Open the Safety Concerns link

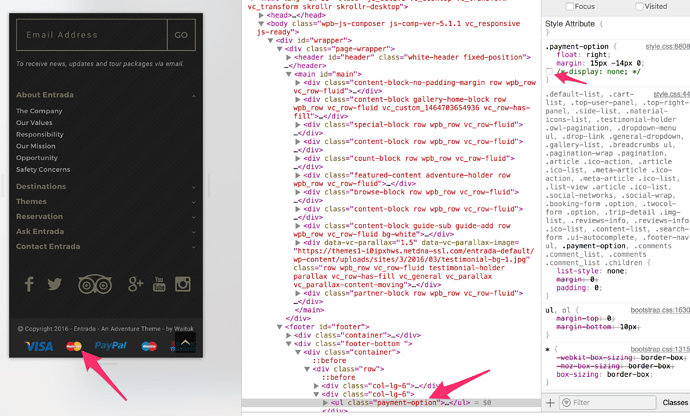(43, 169)
